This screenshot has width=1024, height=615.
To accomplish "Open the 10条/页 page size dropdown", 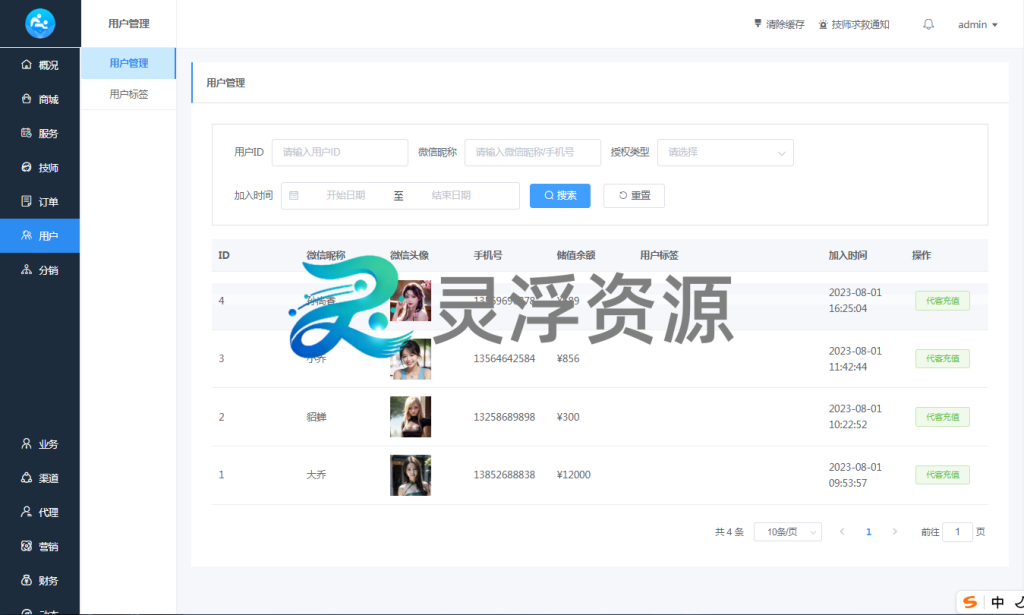I will click(788, 532).
